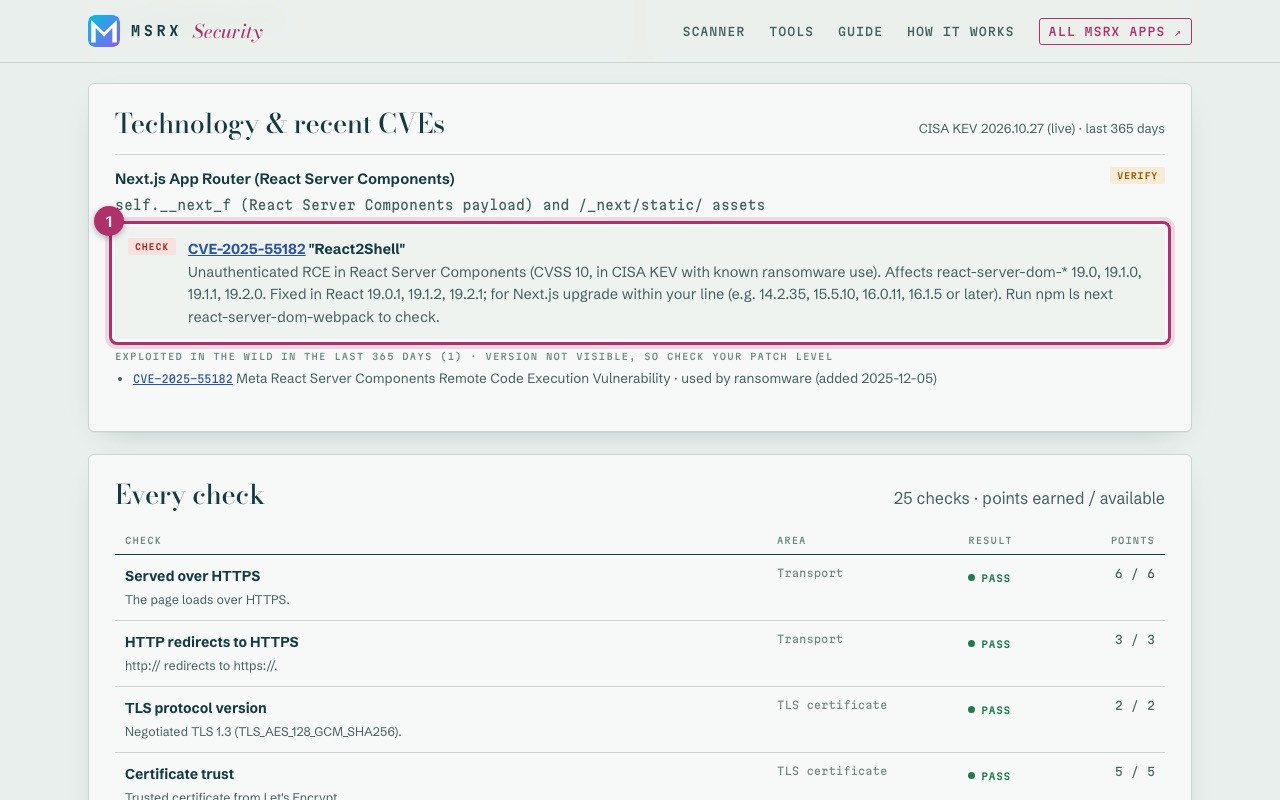Viewport: 1280px width, 800px height.
Task: Click the RESULT column header
Action: 990,541
